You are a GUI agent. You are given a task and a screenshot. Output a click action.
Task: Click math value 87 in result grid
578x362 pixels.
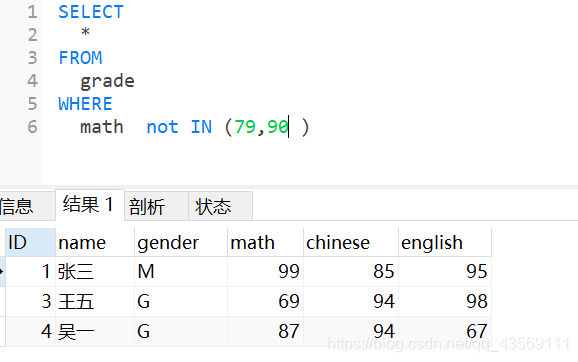265,331
